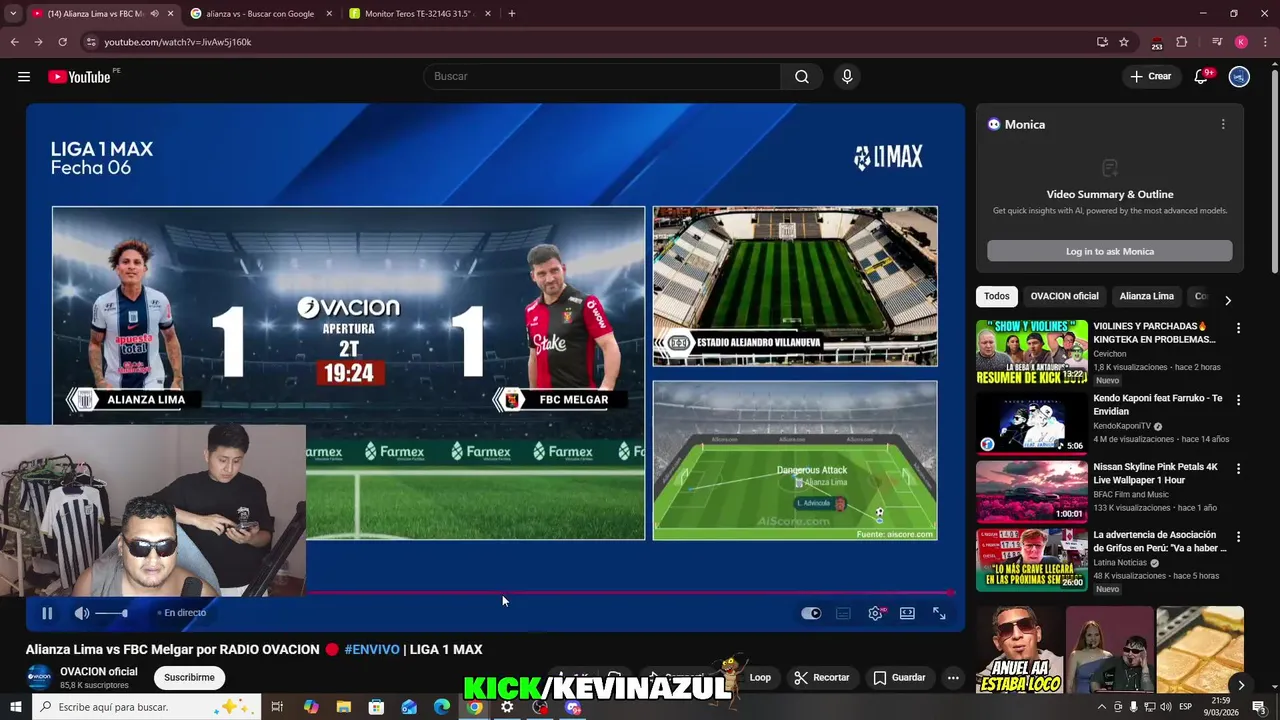This screenshot has height=720, width=1280.
Task: Save video with Guardar button
Action: point(899,677)
